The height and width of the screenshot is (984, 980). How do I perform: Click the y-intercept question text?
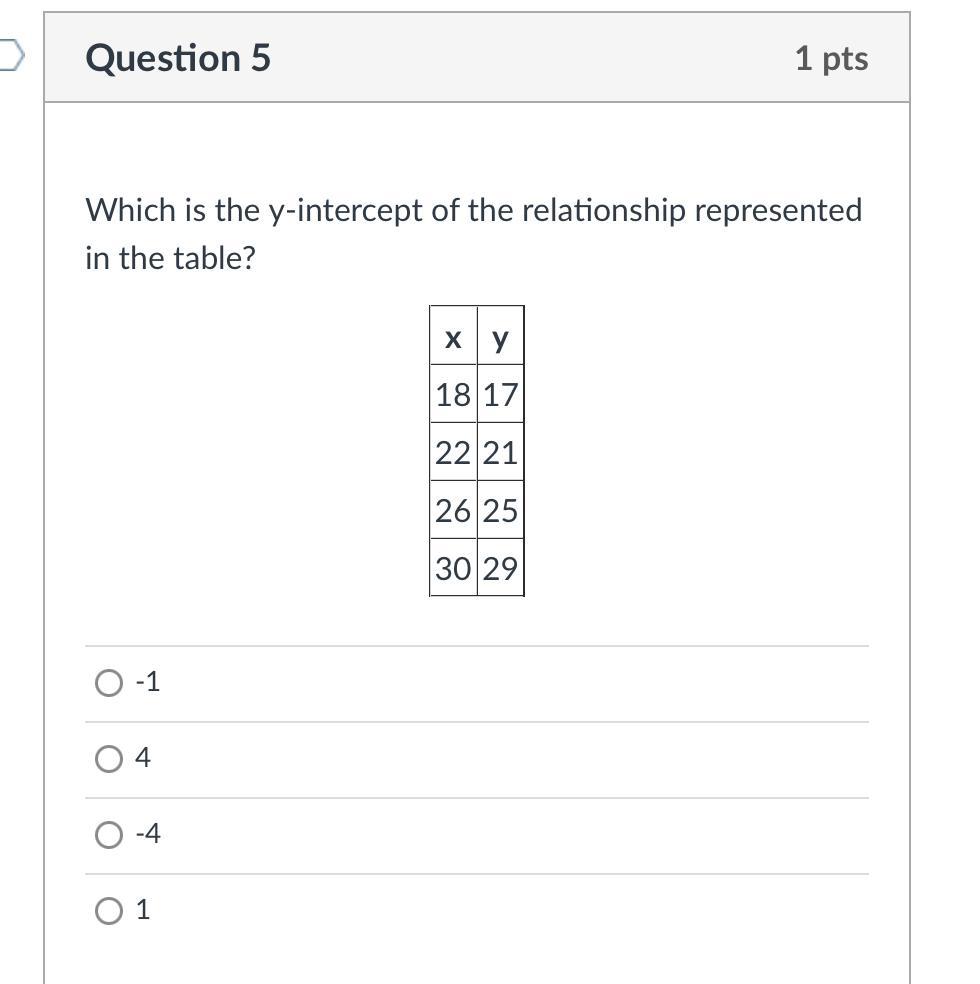[473, 234]
